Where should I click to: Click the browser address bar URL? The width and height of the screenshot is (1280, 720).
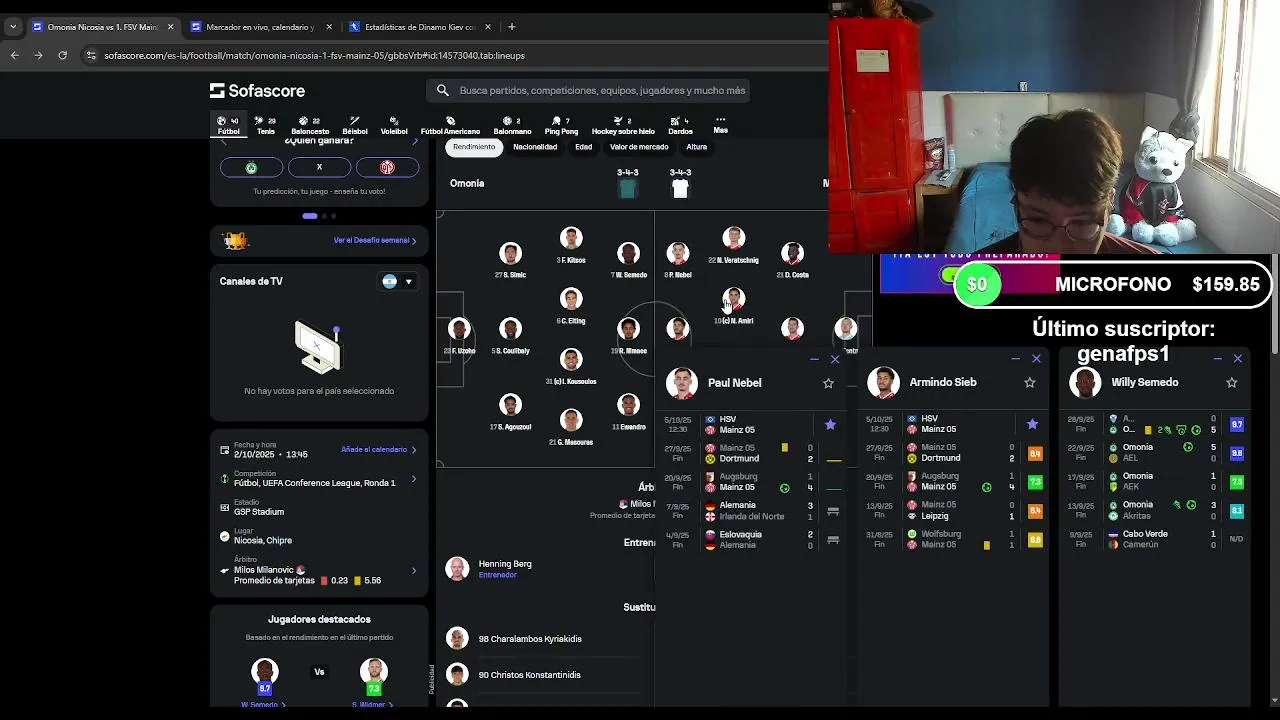click(x=314, y=56)
